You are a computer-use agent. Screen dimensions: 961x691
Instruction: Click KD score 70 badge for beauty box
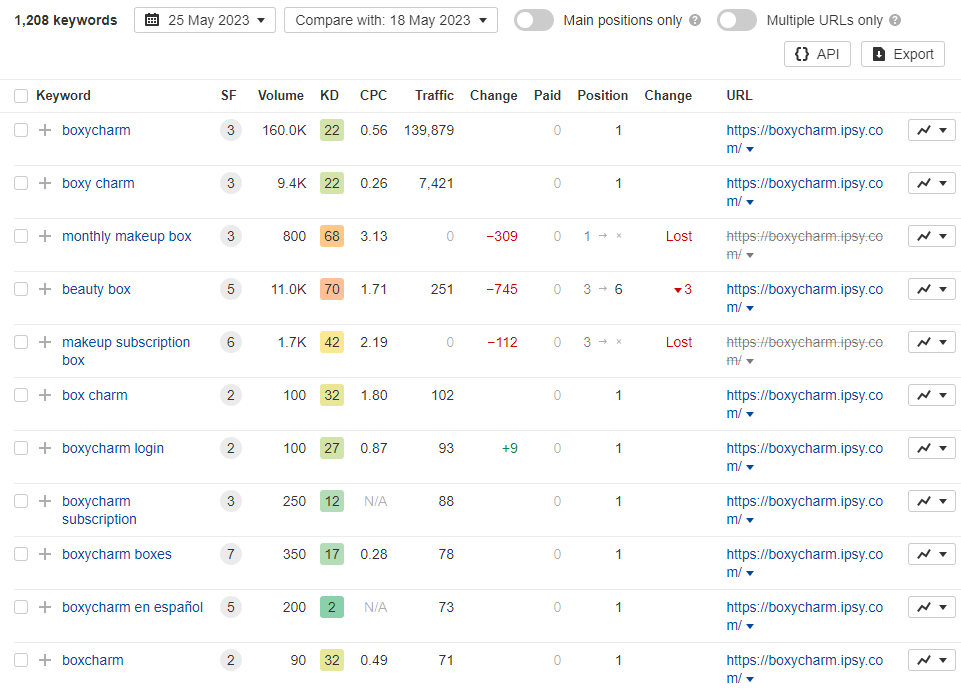click(x=332, y=289)
